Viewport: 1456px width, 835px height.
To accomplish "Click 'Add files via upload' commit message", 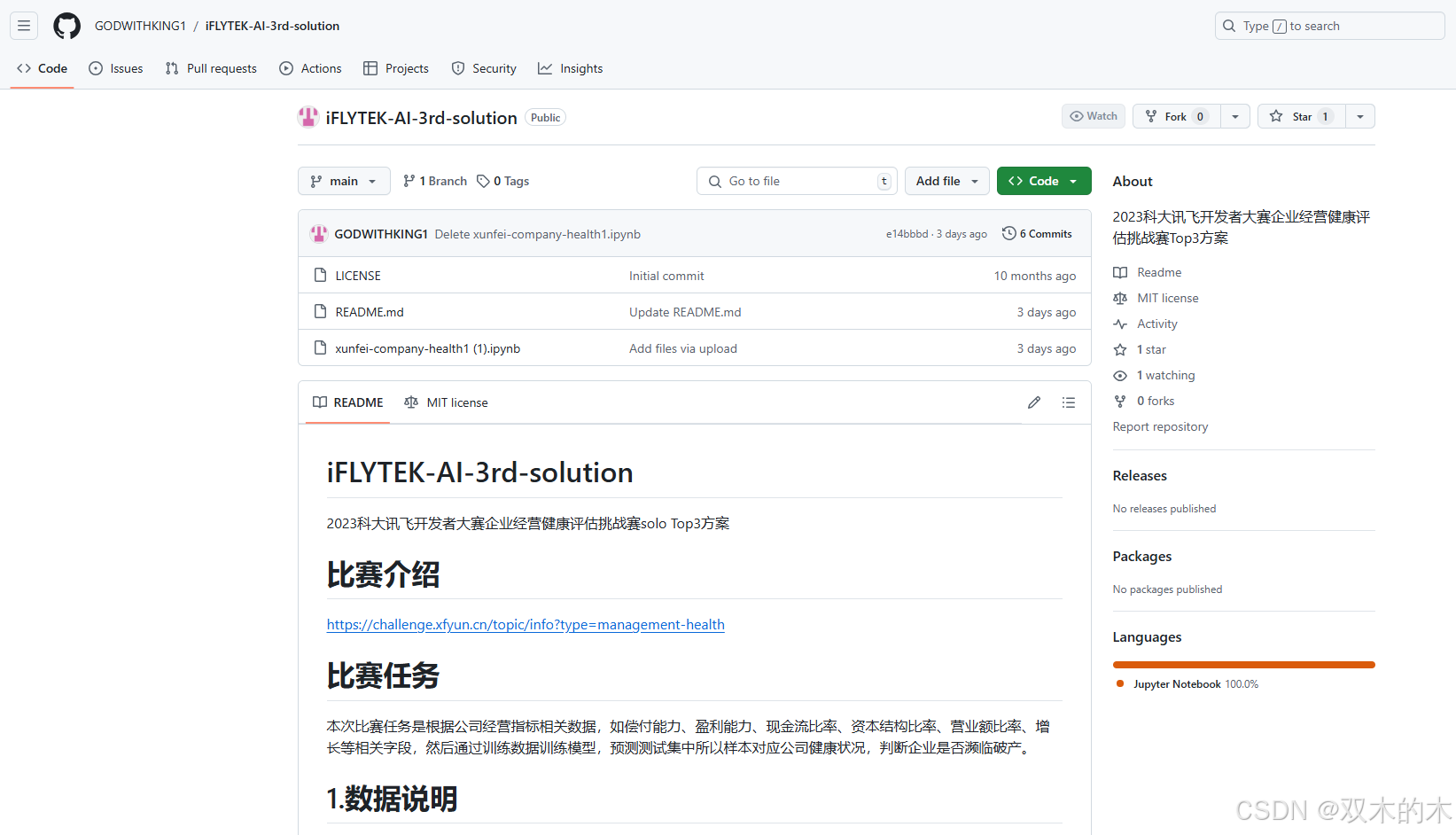I will [683, 348].
